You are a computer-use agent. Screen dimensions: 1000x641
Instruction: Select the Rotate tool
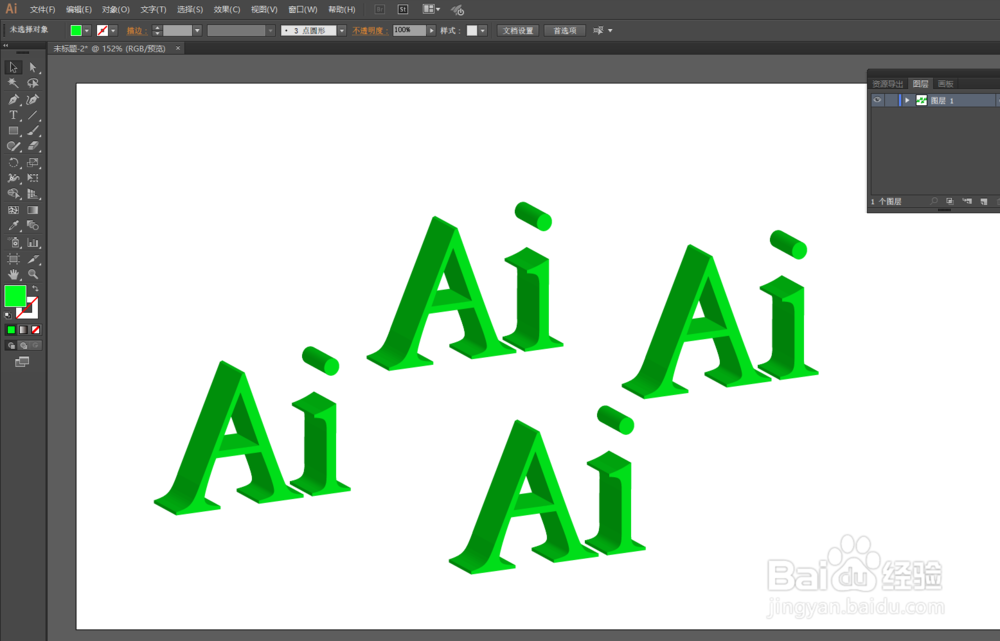click(13, 163)
